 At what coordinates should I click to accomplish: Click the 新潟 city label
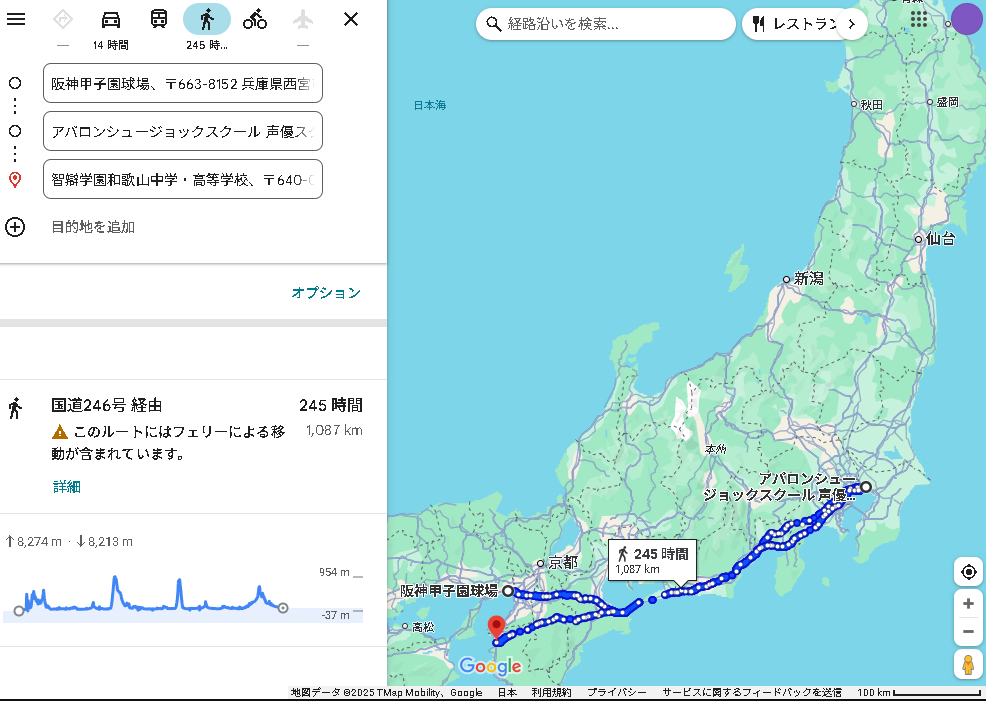808,279
